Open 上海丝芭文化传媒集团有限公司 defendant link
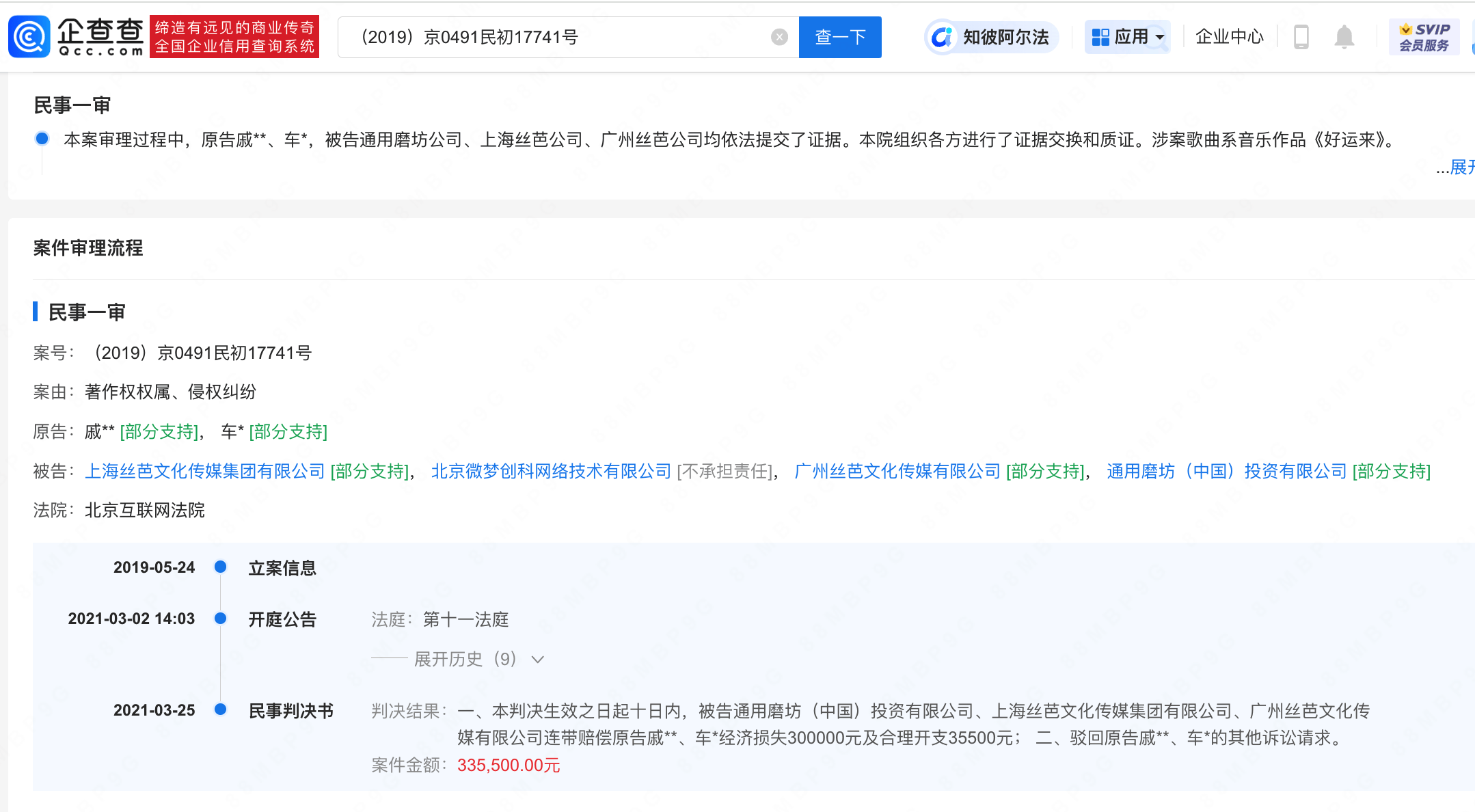 click(x=205, y=471)
